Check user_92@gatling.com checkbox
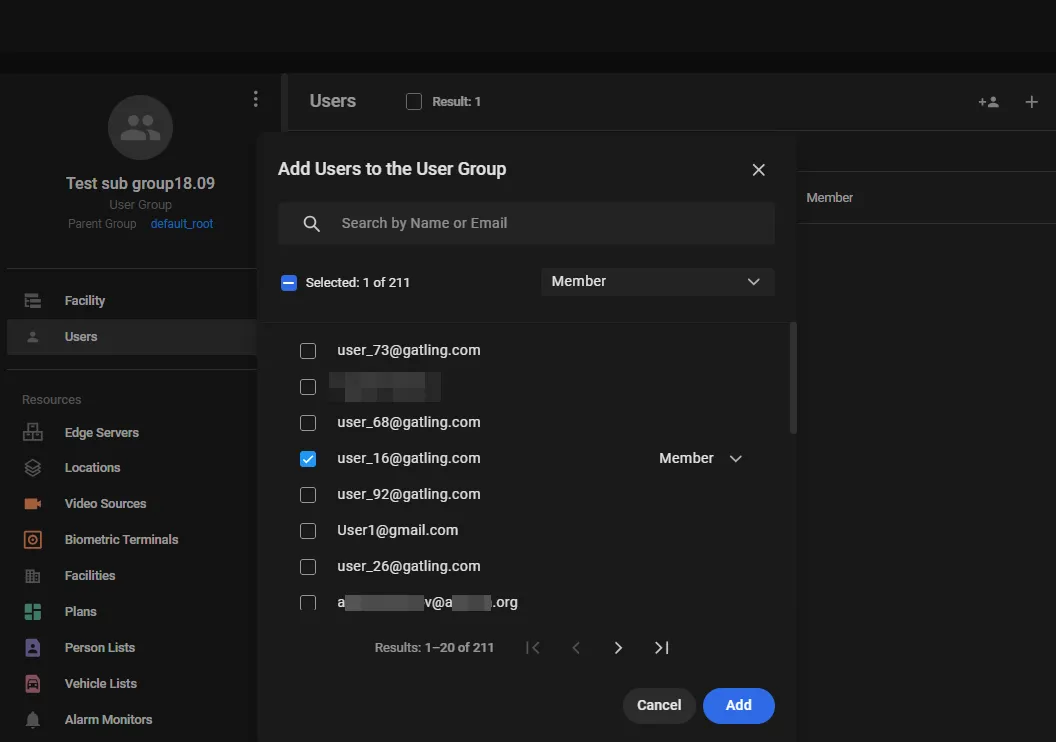Image resolution: width=1056 pixels, height=742 pixels. (308, 495)
